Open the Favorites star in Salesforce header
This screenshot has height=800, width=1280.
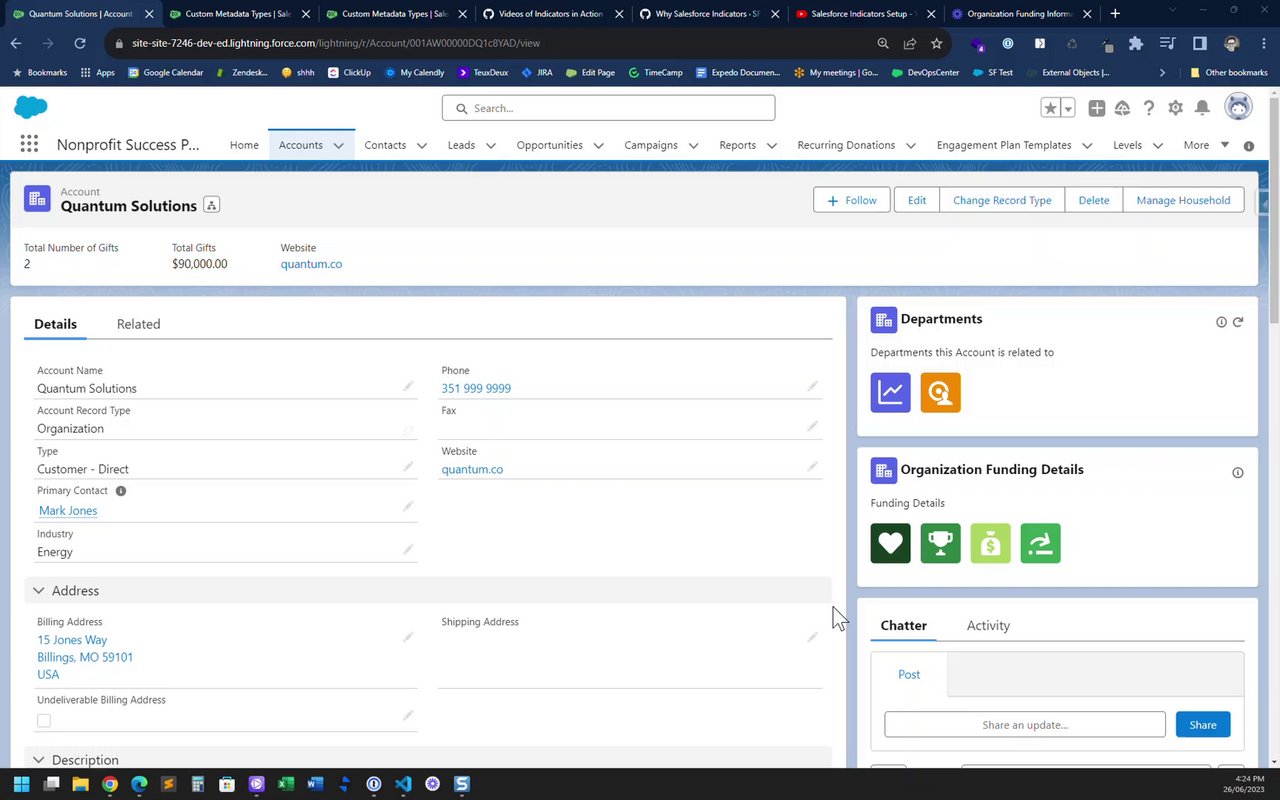[1050, 108]
